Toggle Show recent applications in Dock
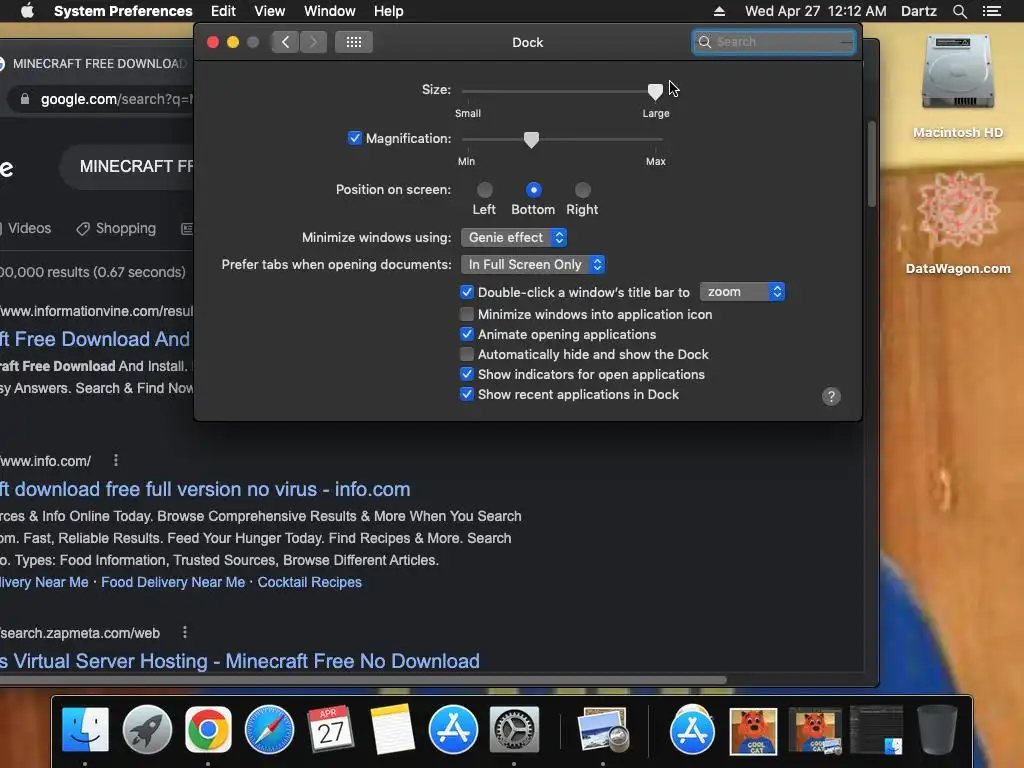Viewport: 1024px width, 768px height. [466, 394]
